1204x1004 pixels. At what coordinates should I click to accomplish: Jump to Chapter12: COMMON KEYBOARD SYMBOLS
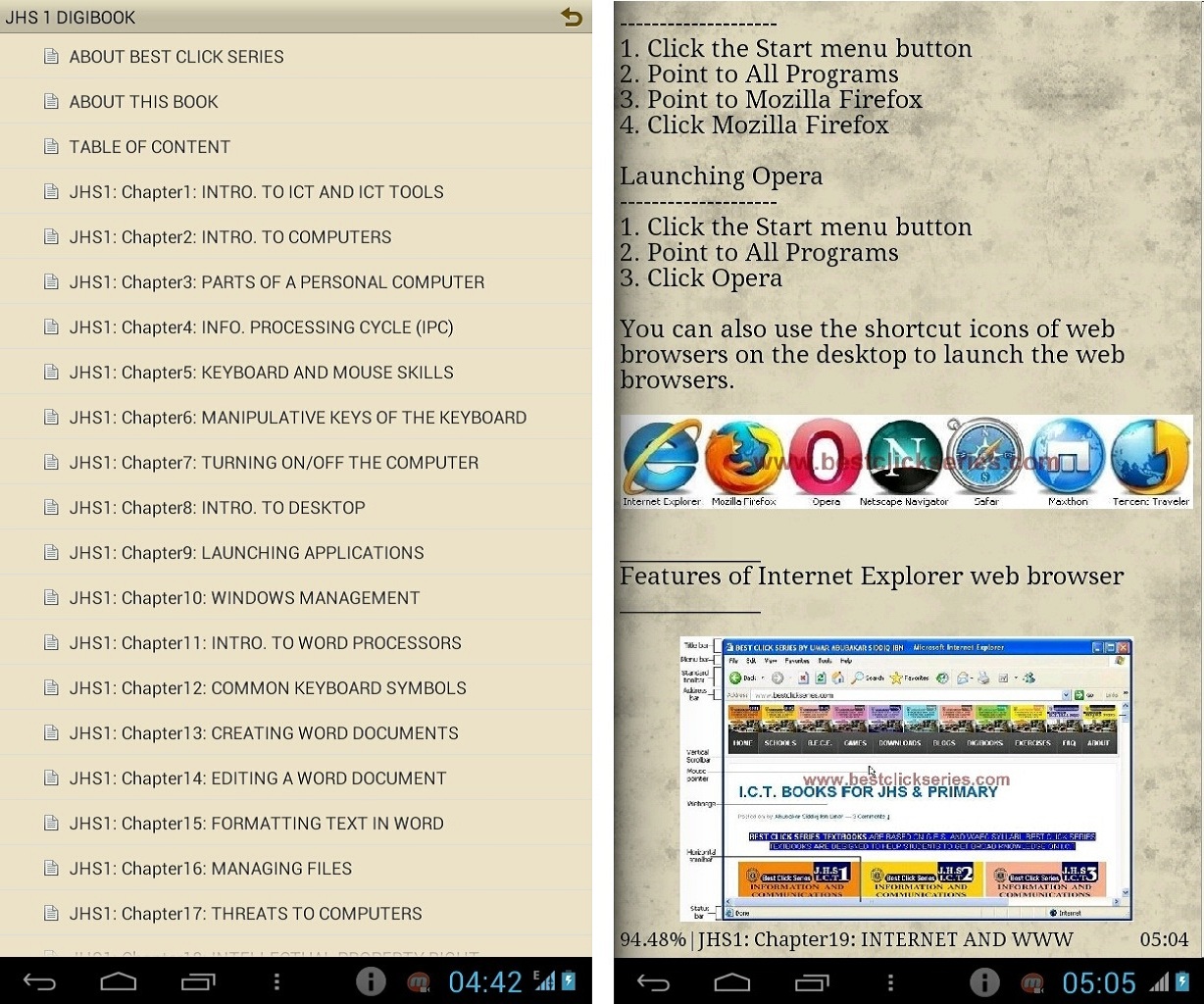(268, 688)
